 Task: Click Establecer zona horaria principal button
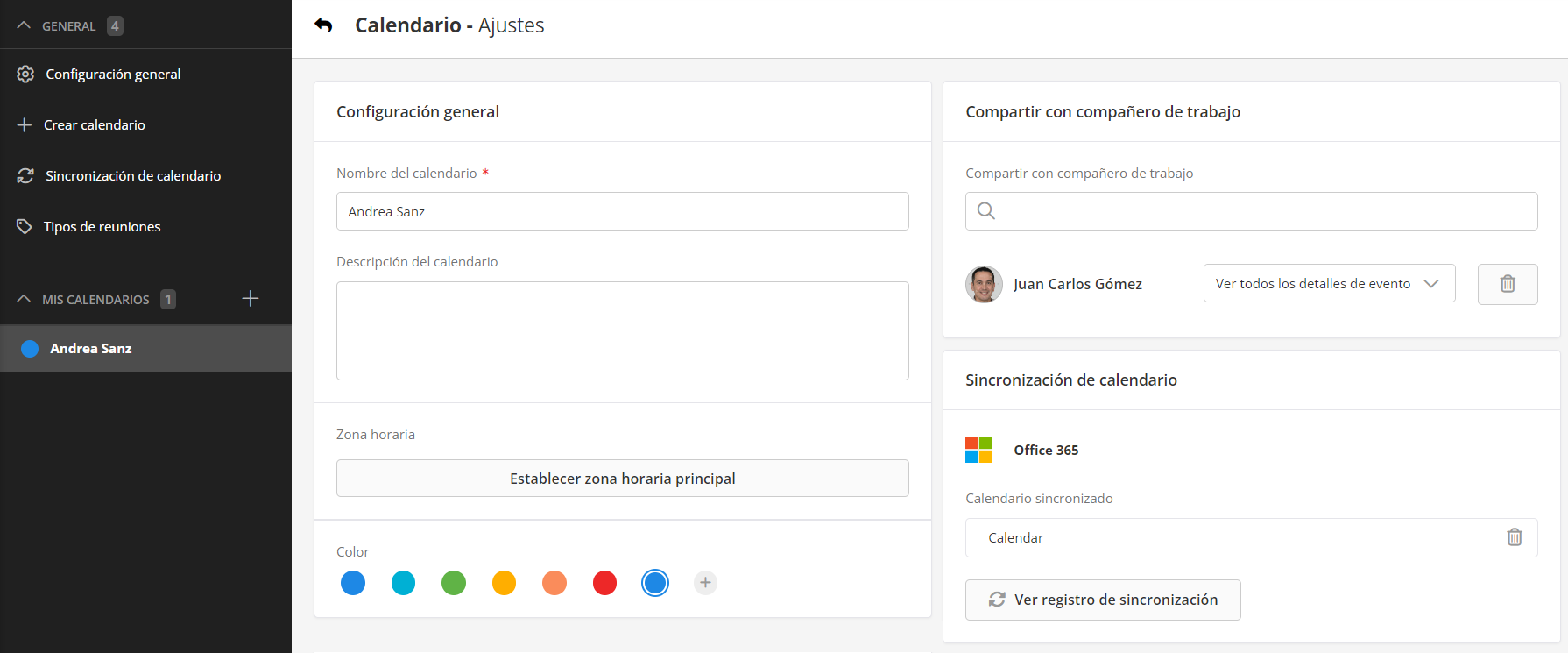tap(622, 479)
